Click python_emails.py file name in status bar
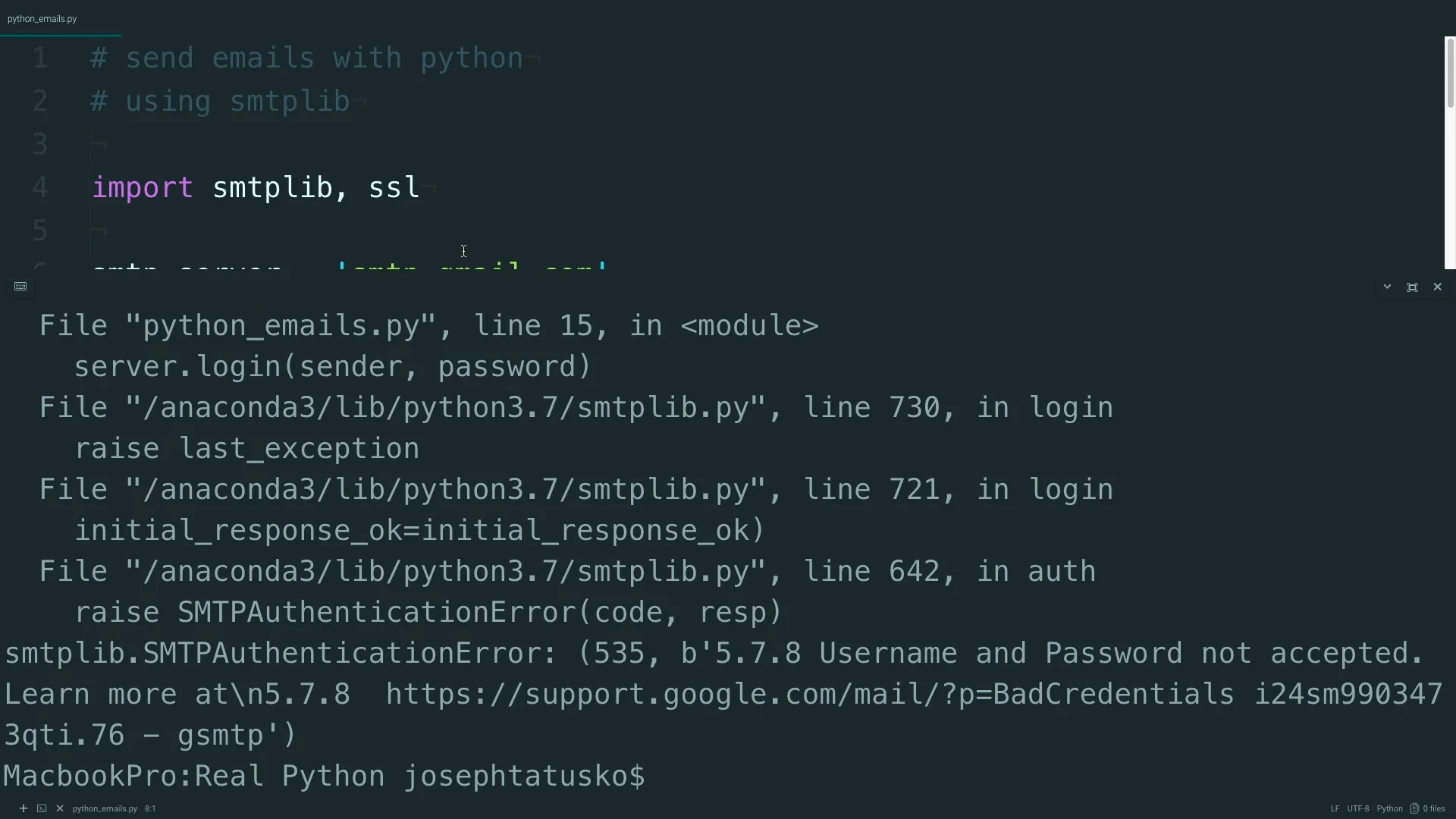Screen dimensions: 1456x819 click(105, 808)
